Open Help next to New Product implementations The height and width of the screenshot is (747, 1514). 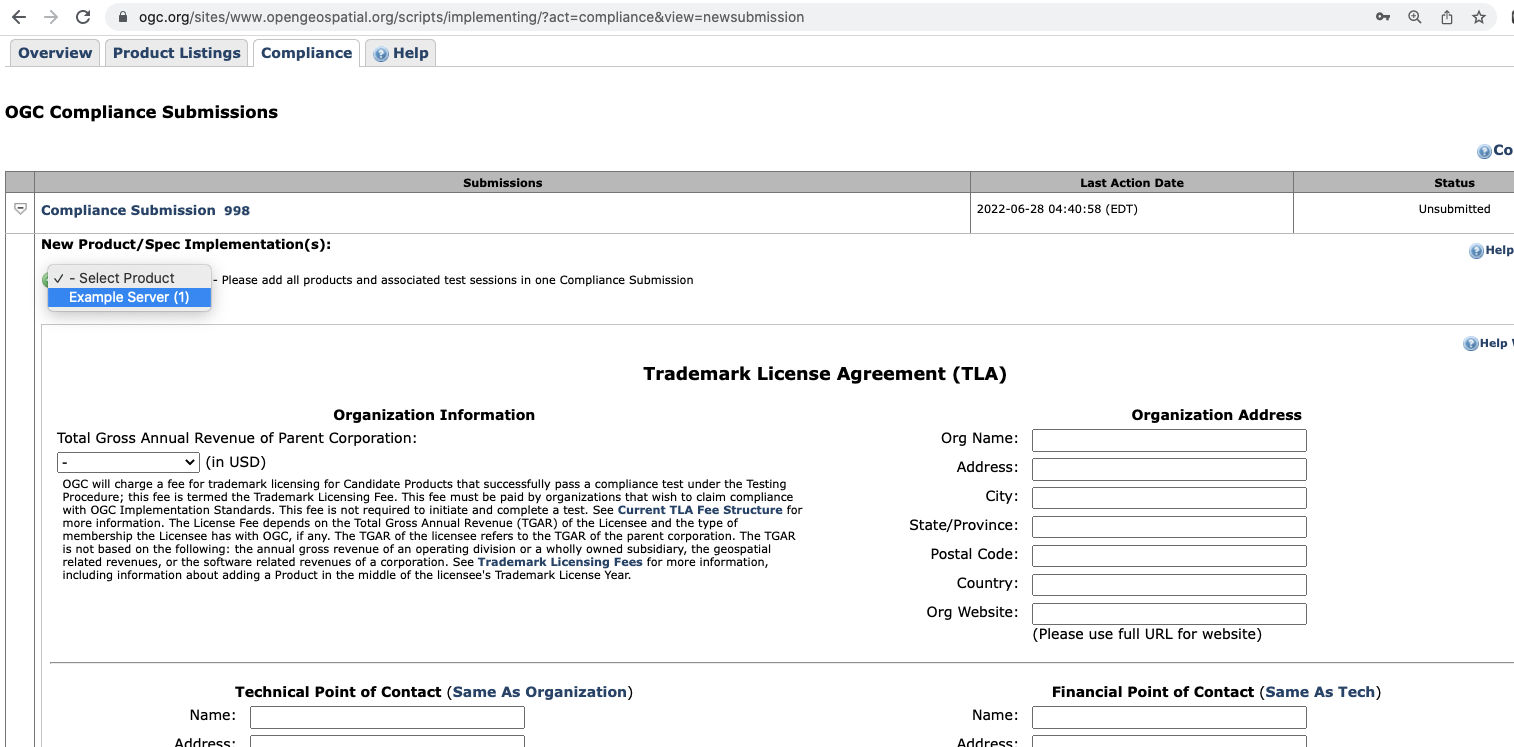1491,251
